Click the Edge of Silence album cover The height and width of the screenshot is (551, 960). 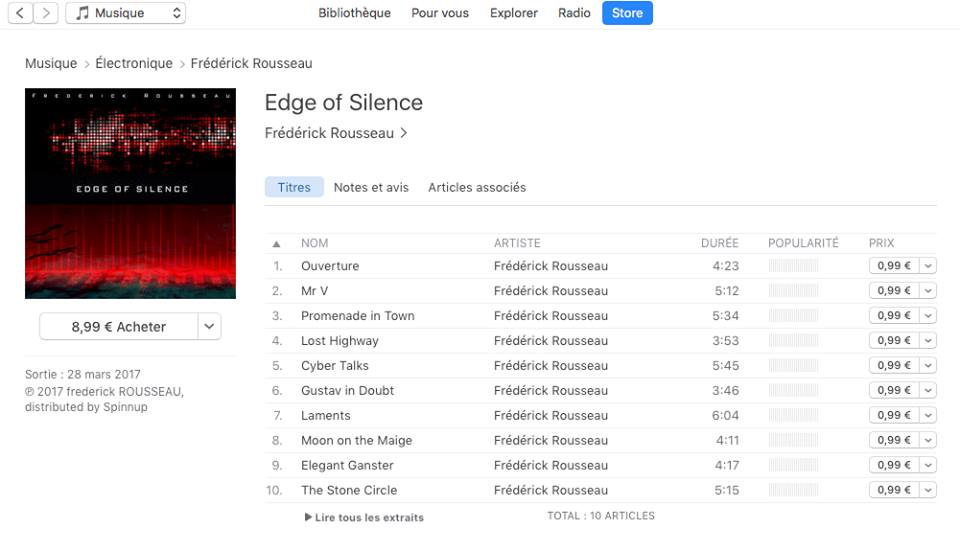[x=130, y=193]
